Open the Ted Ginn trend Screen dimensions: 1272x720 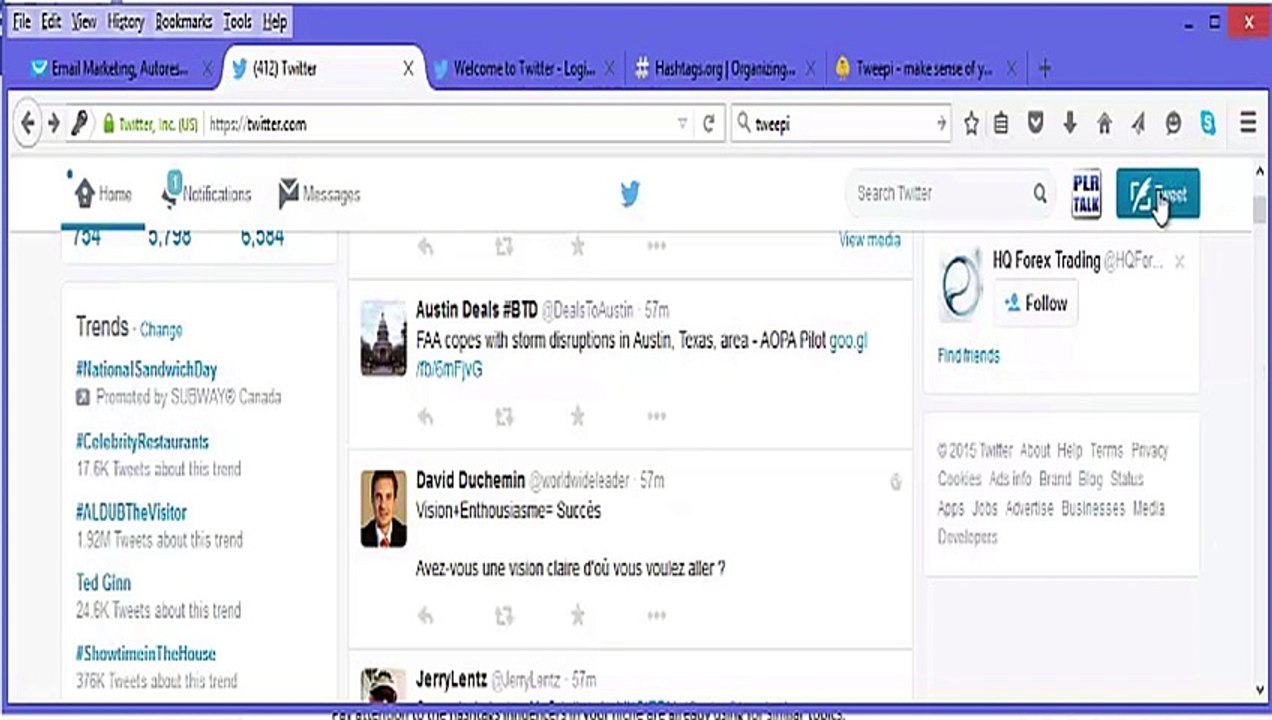click(103, 583)
